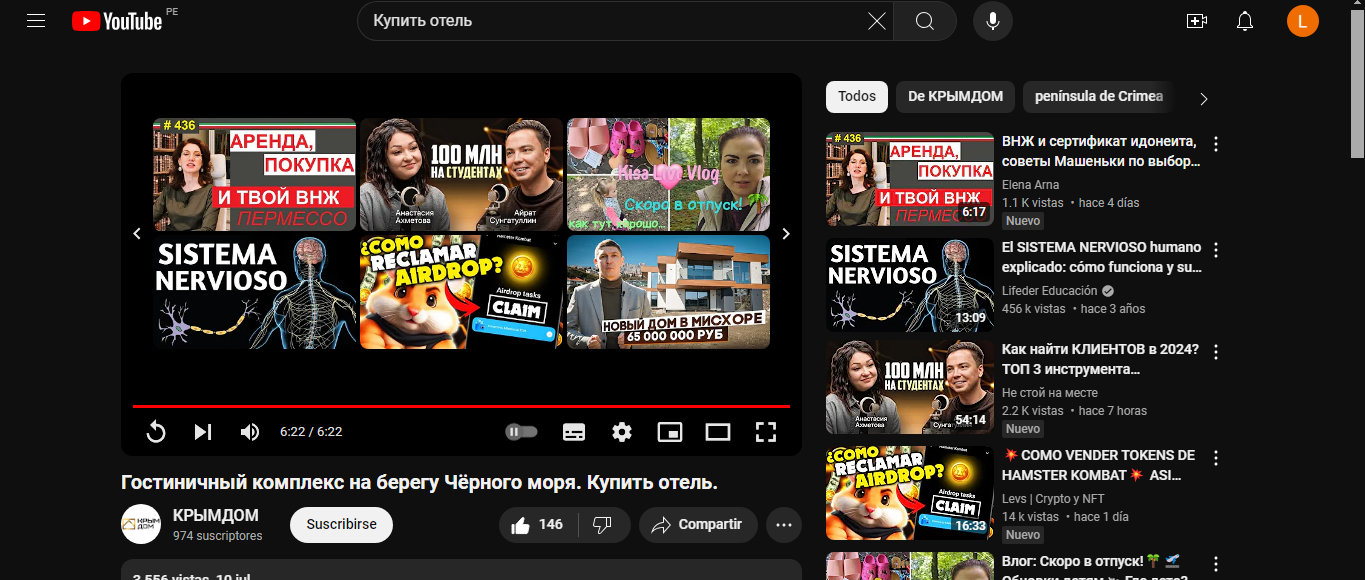The width and height of the screenshot is (1365, 580).
Task: Open endscreen SISTEMA NERVIOSO video
Action: (254, 292)
